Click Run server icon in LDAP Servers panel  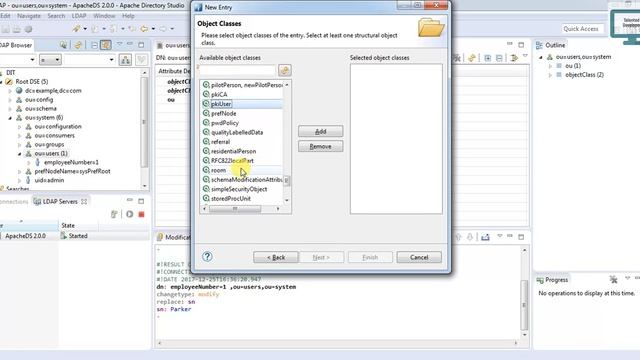pos(129,214)
